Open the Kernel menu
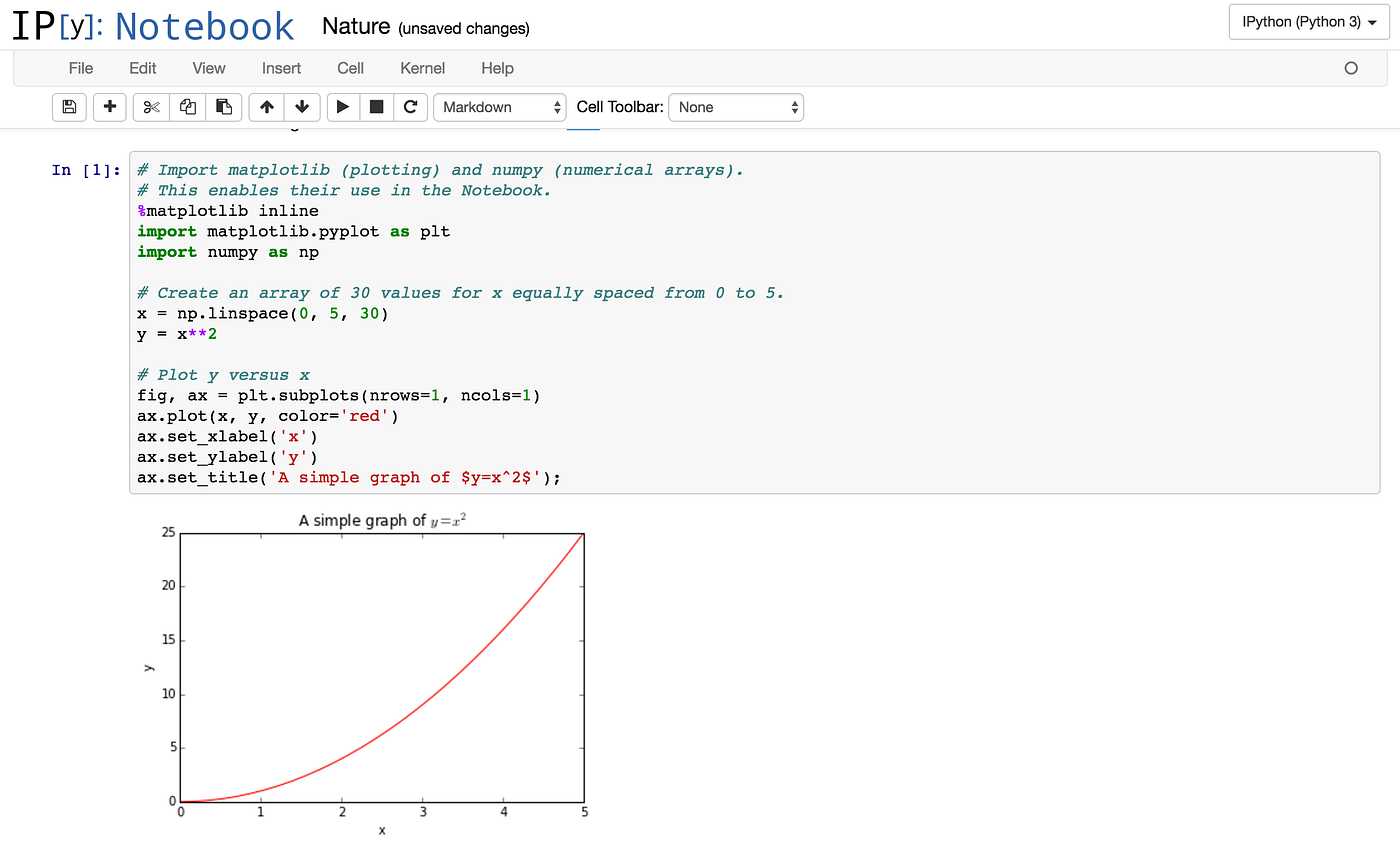Image resolution: width=1400 pixels, height=843 pixels. tap(422, 68)
